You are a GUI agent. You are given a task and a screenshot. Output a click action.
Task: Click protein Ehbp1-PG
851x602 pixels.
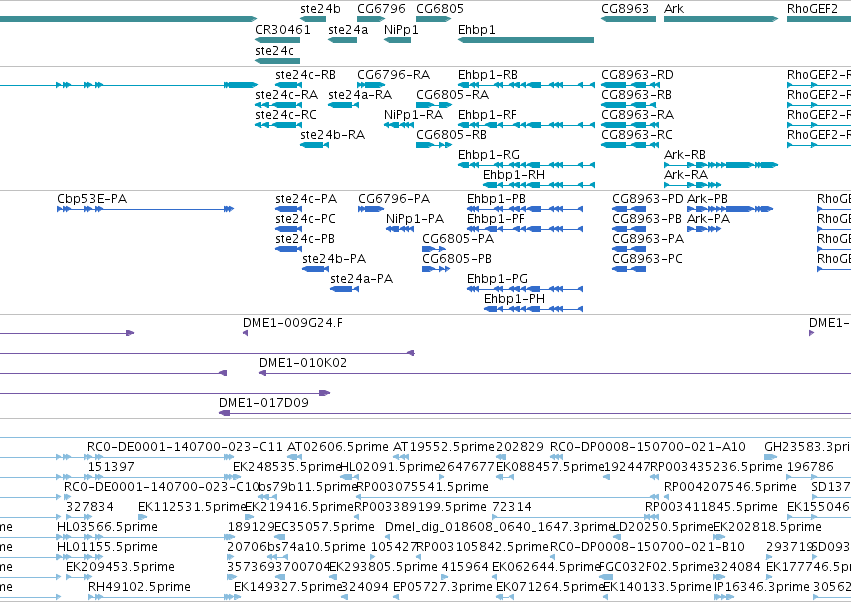[497, 279]
